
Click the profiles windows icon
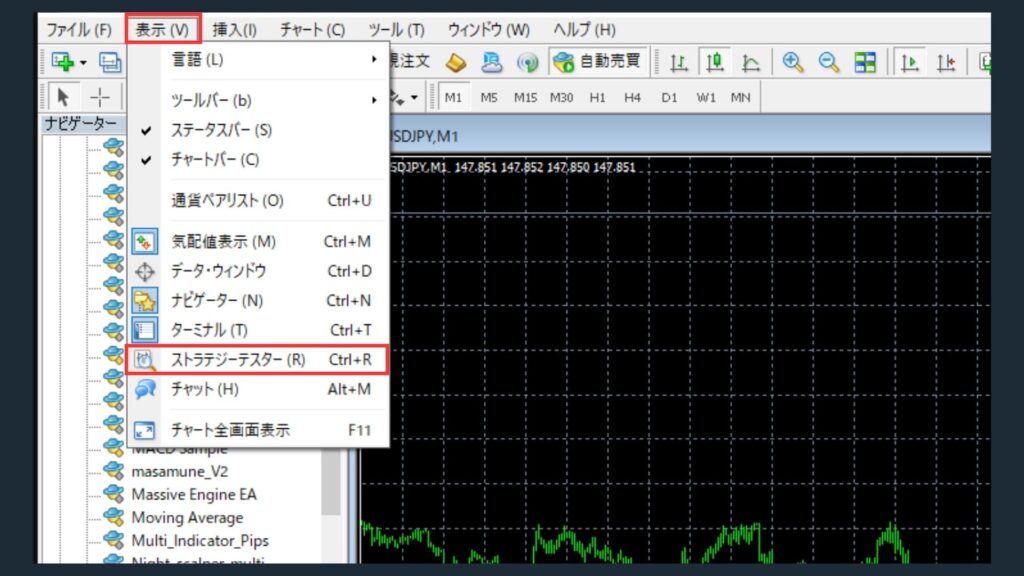click(x=110, y=62)
